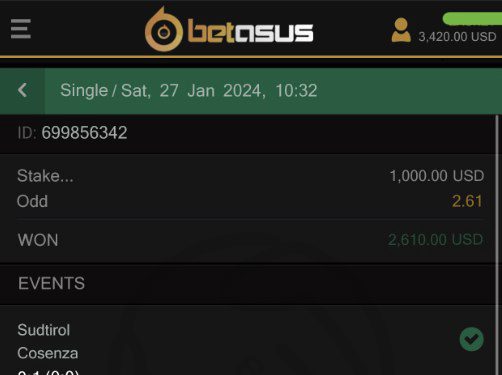Click the 2.61 odd value
This screenshot has height=375, width=502.
point(467,201)
